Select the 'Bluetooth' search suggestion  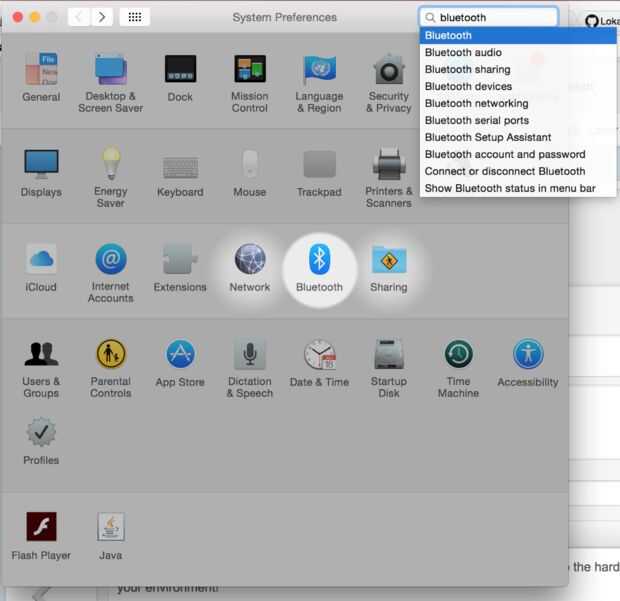(518, 36)
